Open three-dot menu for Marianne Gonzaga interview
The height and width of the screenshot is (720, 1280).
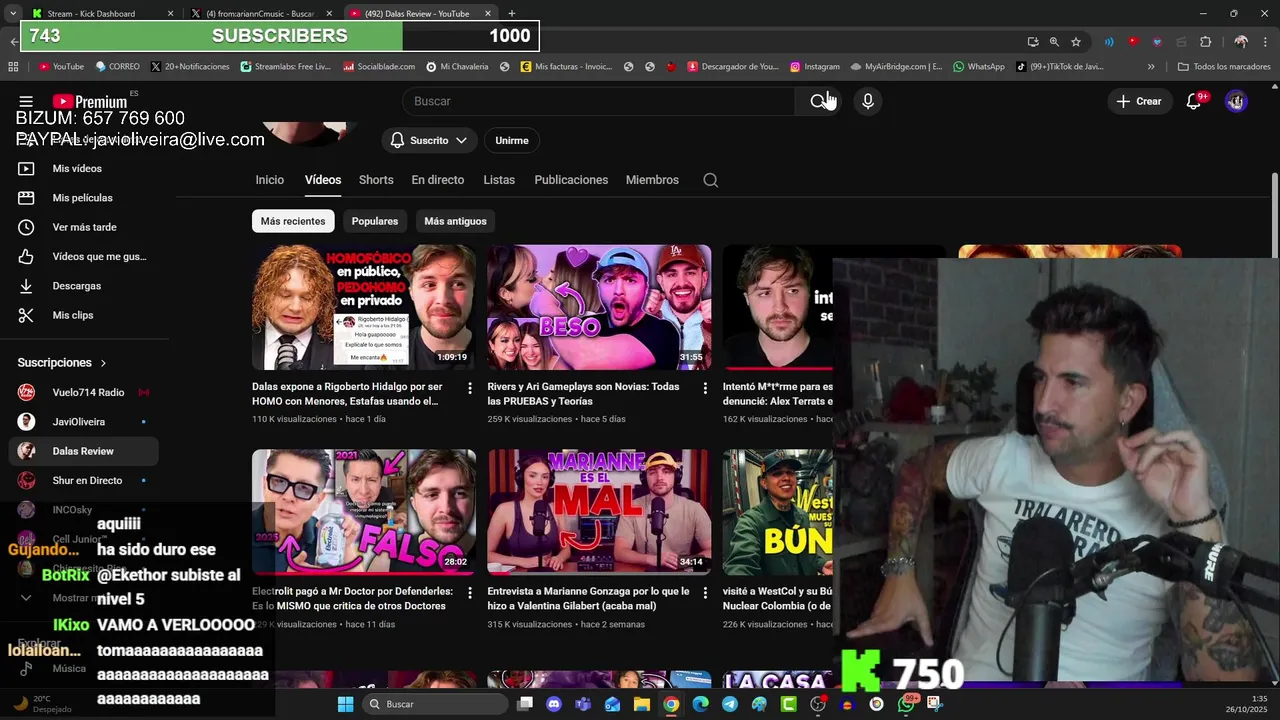705,593
